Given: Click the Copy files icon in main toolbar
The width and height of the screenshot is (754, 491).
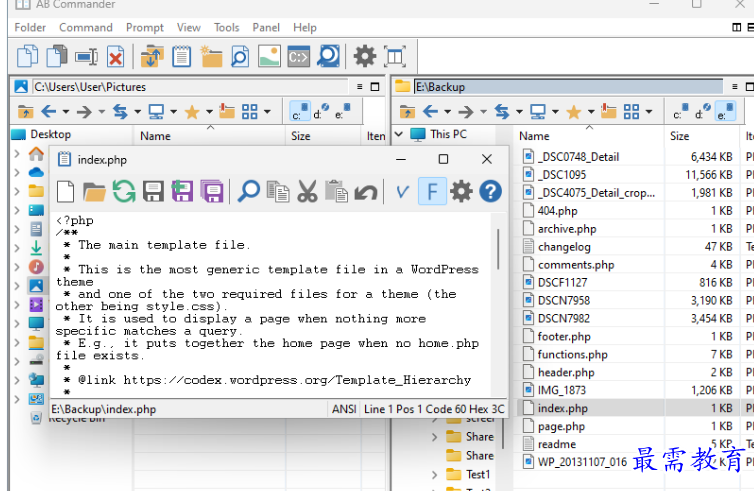Looking at the screenshot, I should 27,56.
